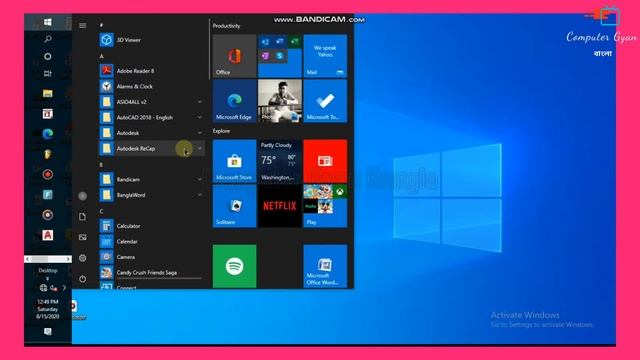
Task: Click the app list vertical scrollbar
Action: [x=210, y=49]
